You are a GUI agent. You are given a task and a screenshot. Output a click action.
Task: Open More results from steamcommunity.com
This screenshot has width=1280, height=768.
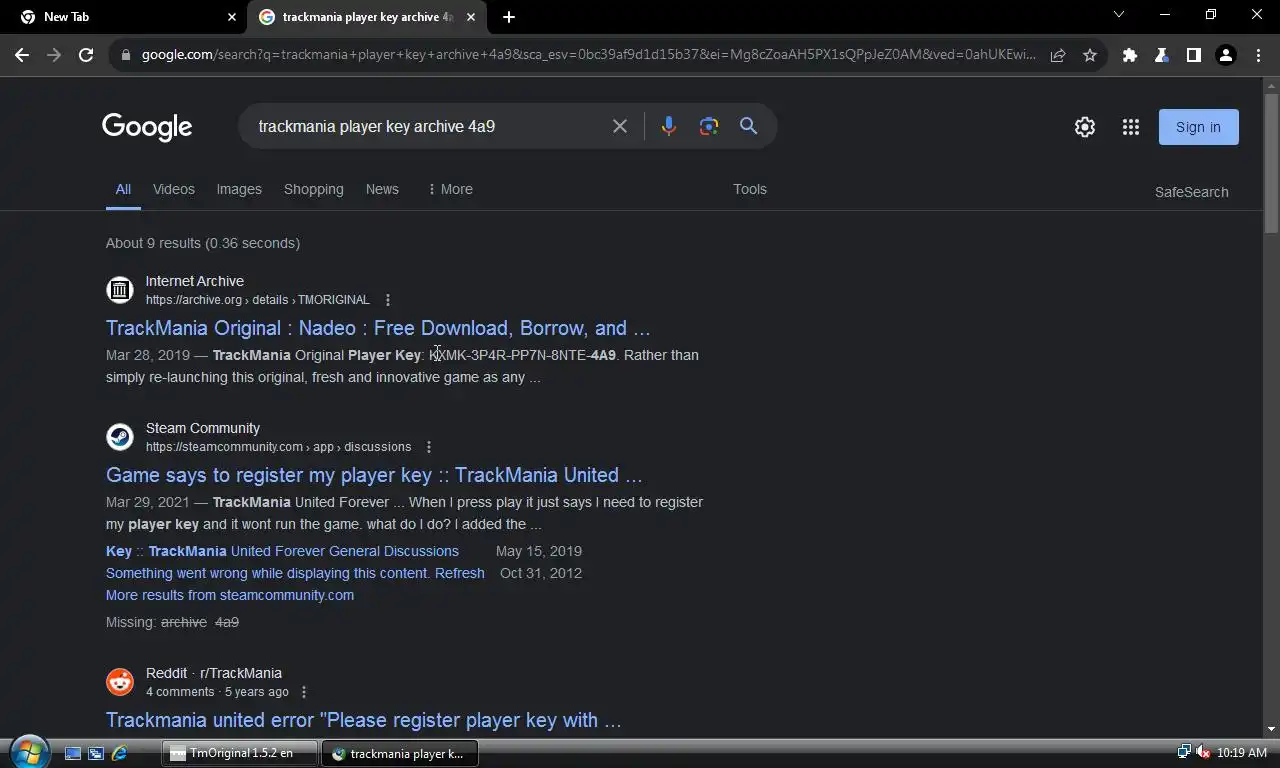[230, 595]
